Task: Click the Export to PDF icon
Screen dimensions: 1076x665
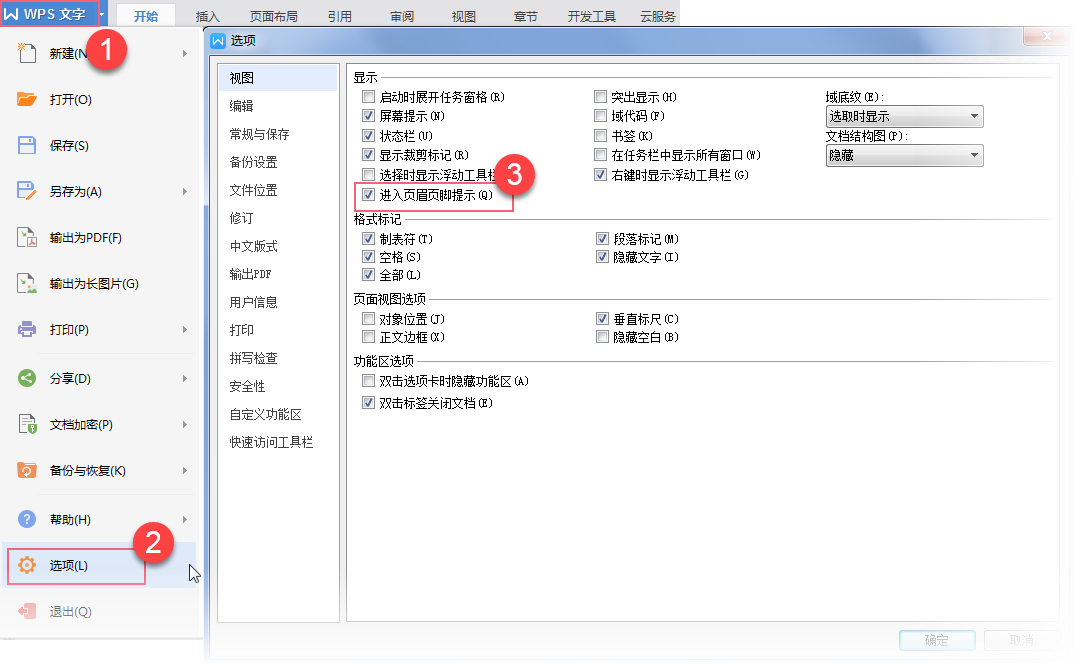Action: 27,237
